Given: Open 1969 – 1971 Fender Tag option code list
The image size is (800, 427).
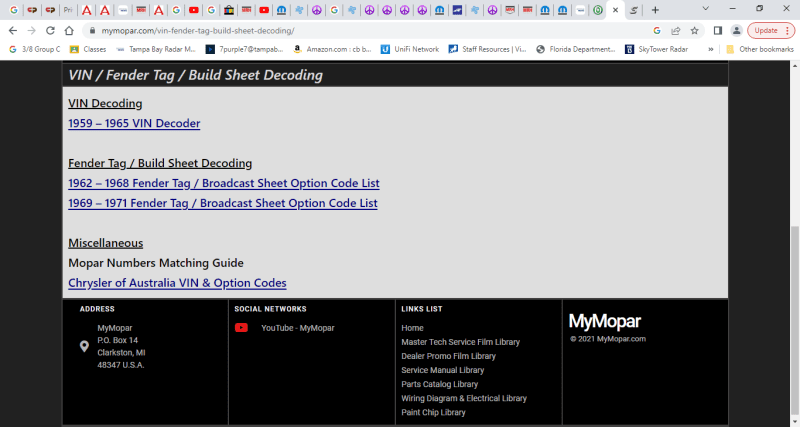Looking at the screenshot, I should coord(223,203).
